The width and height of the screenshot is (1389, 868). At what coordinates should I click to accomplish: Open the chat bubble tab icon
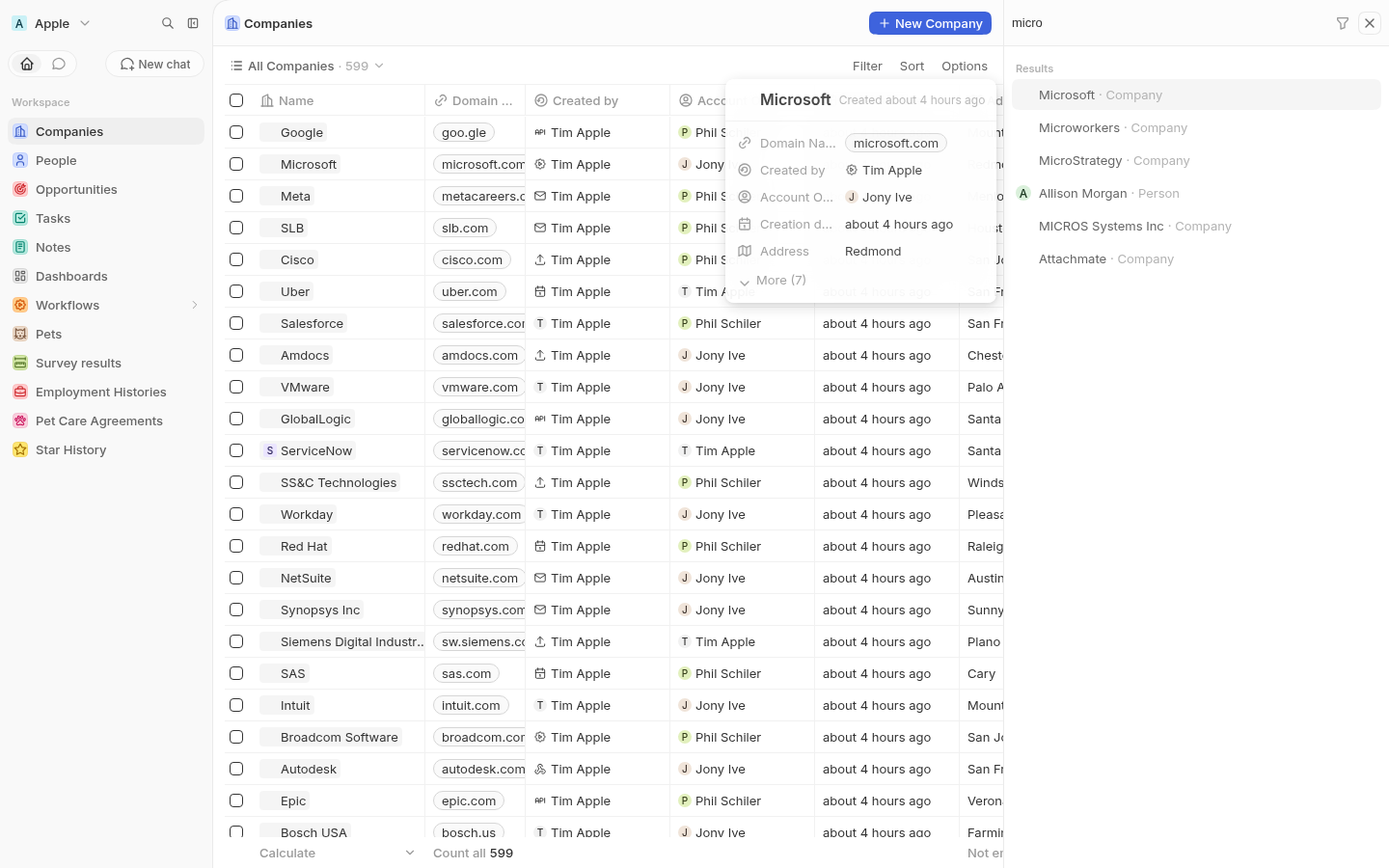coord(59,64)
